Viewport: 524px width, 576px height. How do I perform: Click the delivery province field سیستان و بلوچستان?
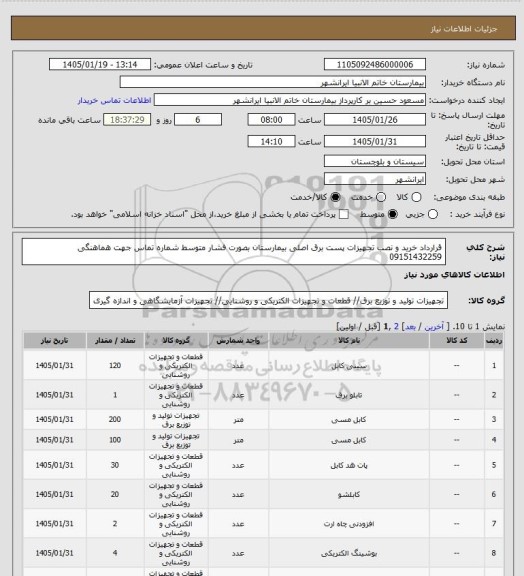[x=375, y=161]
